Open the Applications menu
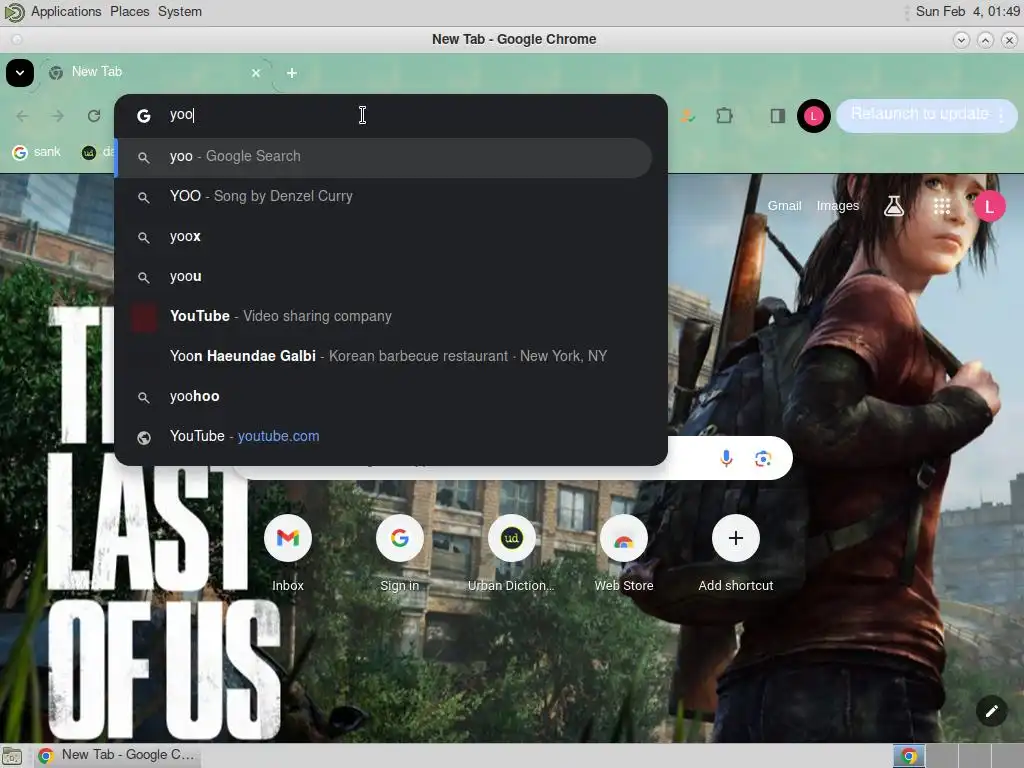Viewport: 1024px width, 768px height. click(x=66, y=12)
